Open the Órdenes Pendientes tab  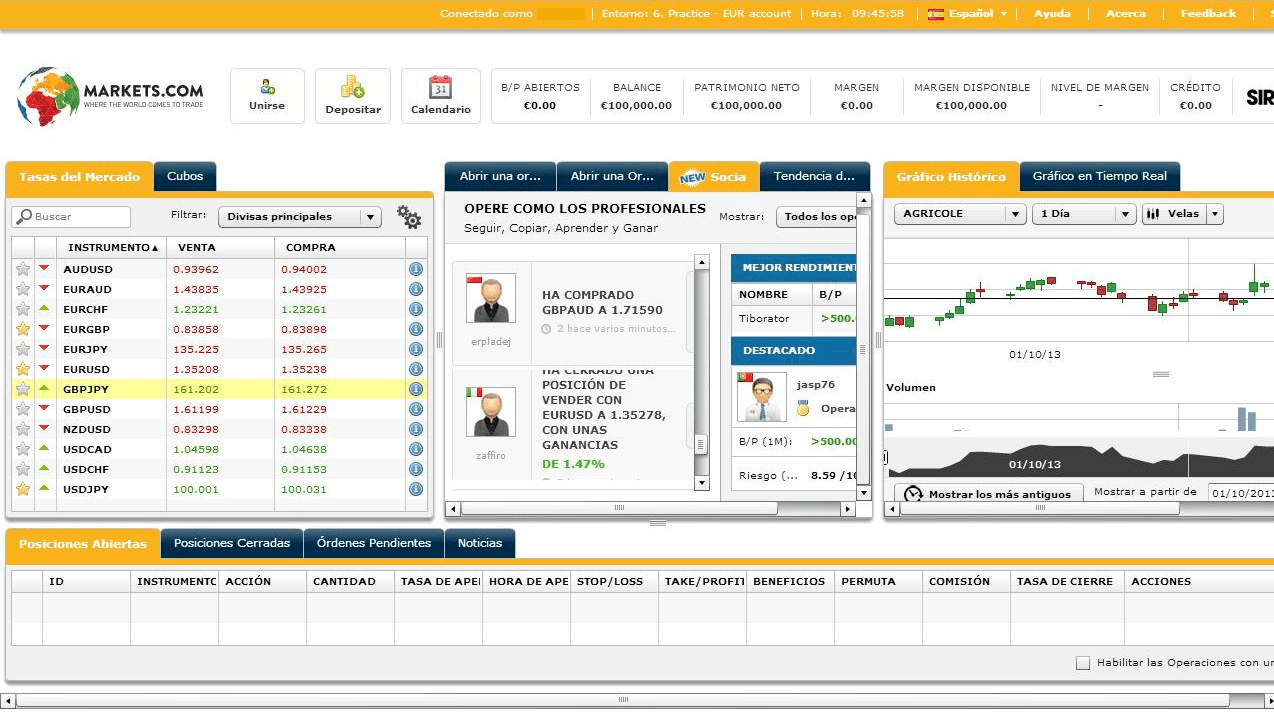tap(374, 543)
